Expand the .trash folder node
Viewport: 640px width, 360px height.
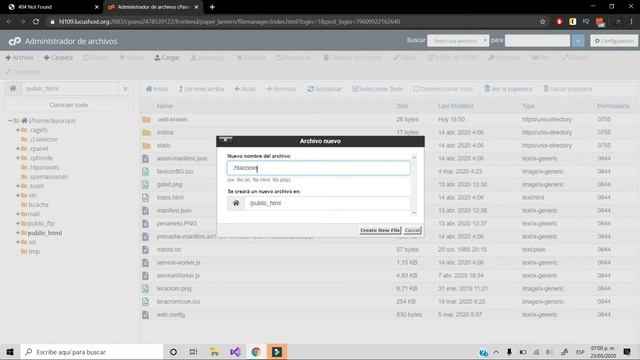[x=18, y=186]
